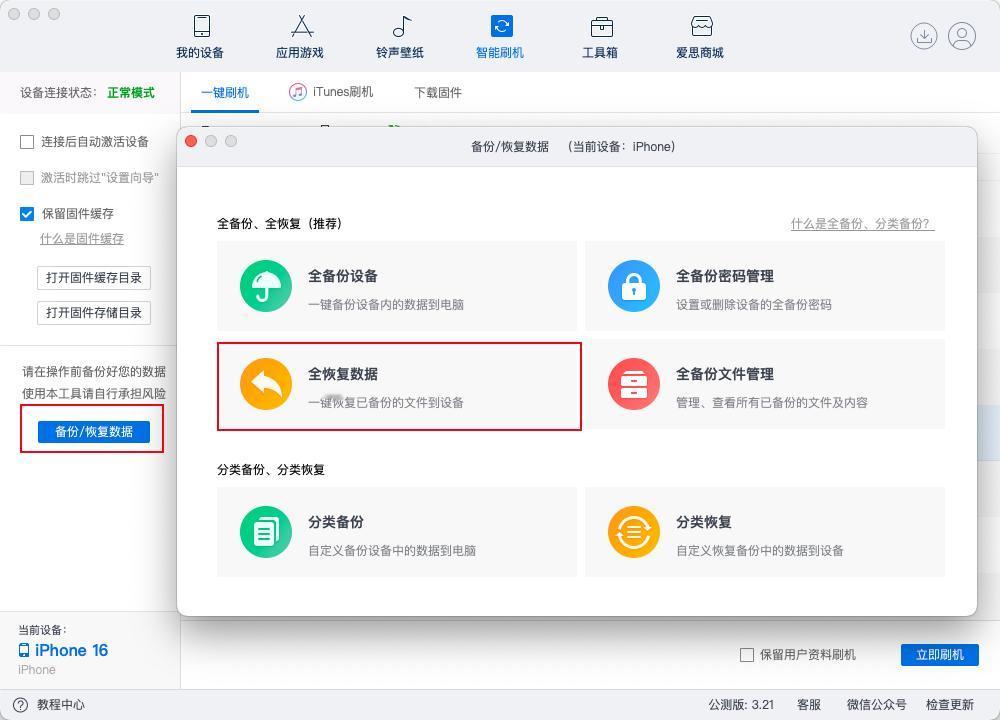Viewport: 1000px width, 720px height.
Task: Click the 公测版: 3.21 version label
Action: (x=741, y=705)
